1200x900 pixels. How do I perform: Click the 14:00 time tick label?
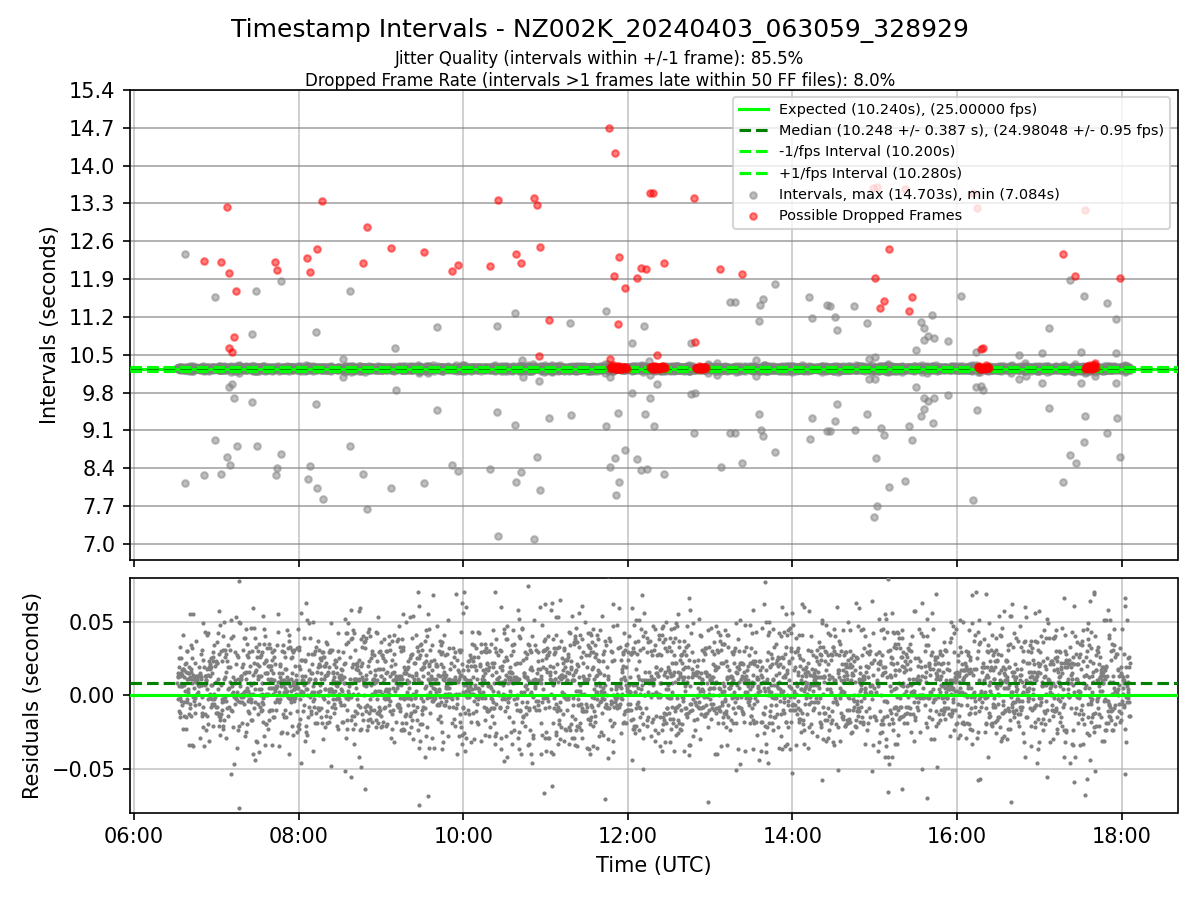pyautogui.click(x=792, y=834)
